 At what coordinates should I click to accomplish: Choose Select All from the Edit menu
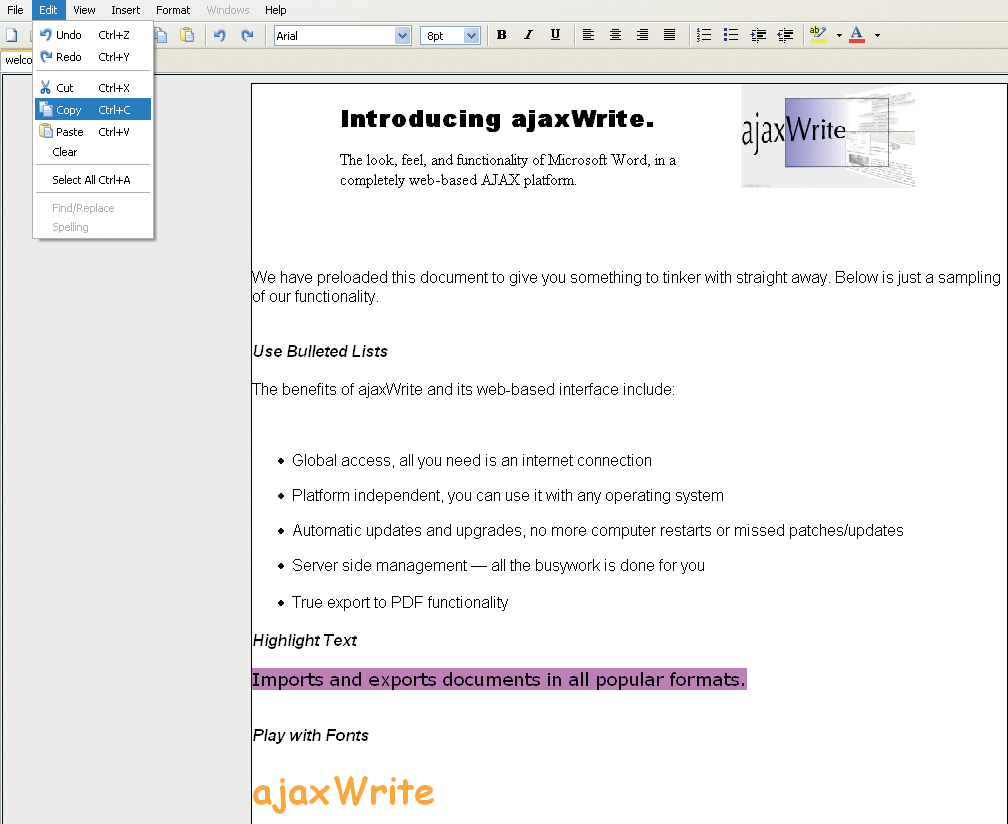click(93, 180)
